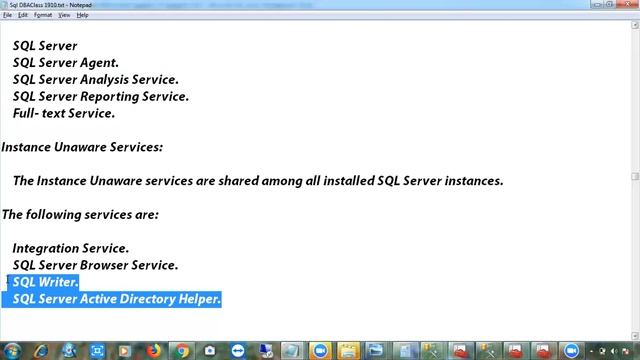The width and height of the screenshot is (640, 360).
Task: Open TeamViewer from the taskbar
Action: (238, 351)
